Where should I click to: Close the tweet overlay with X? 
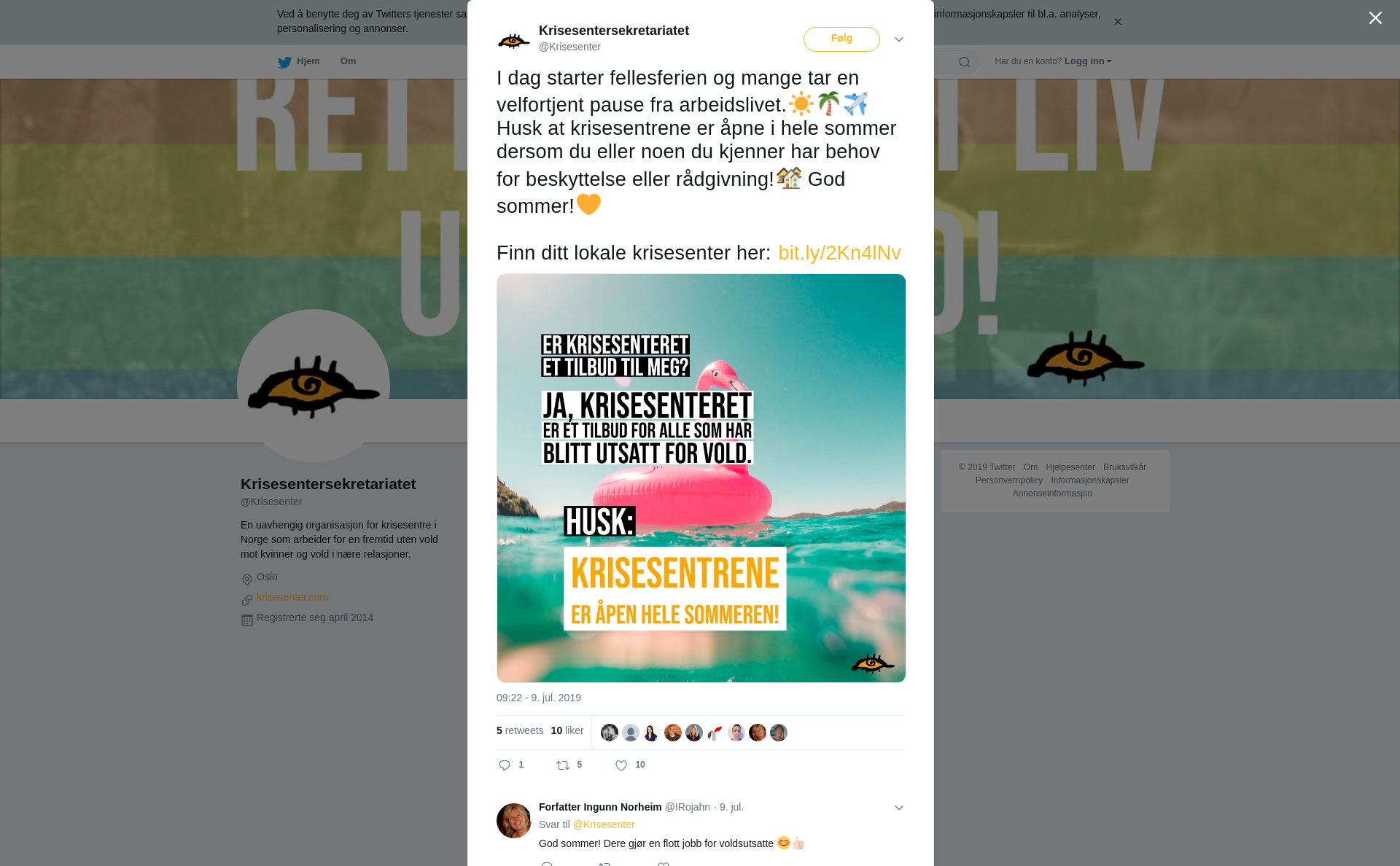[1375, 17]
